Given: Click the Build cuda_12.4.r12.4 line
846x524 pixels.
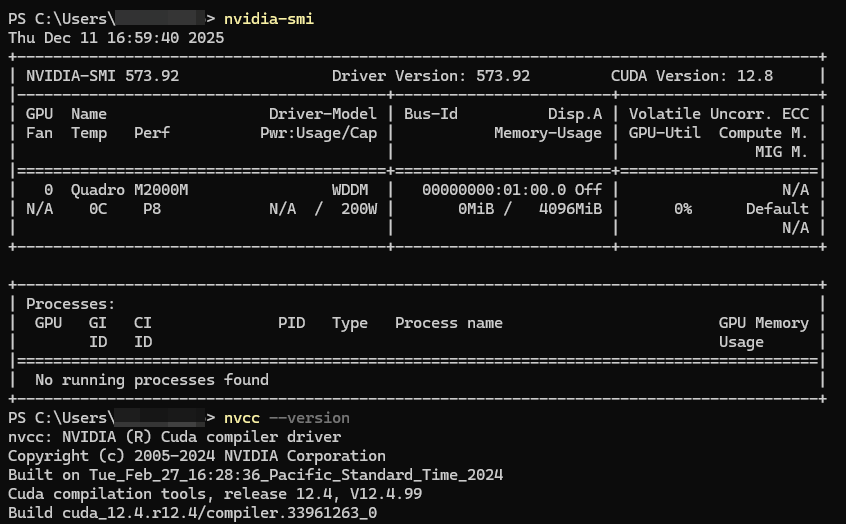Looking at the screenshot, I should coord(193,513).
